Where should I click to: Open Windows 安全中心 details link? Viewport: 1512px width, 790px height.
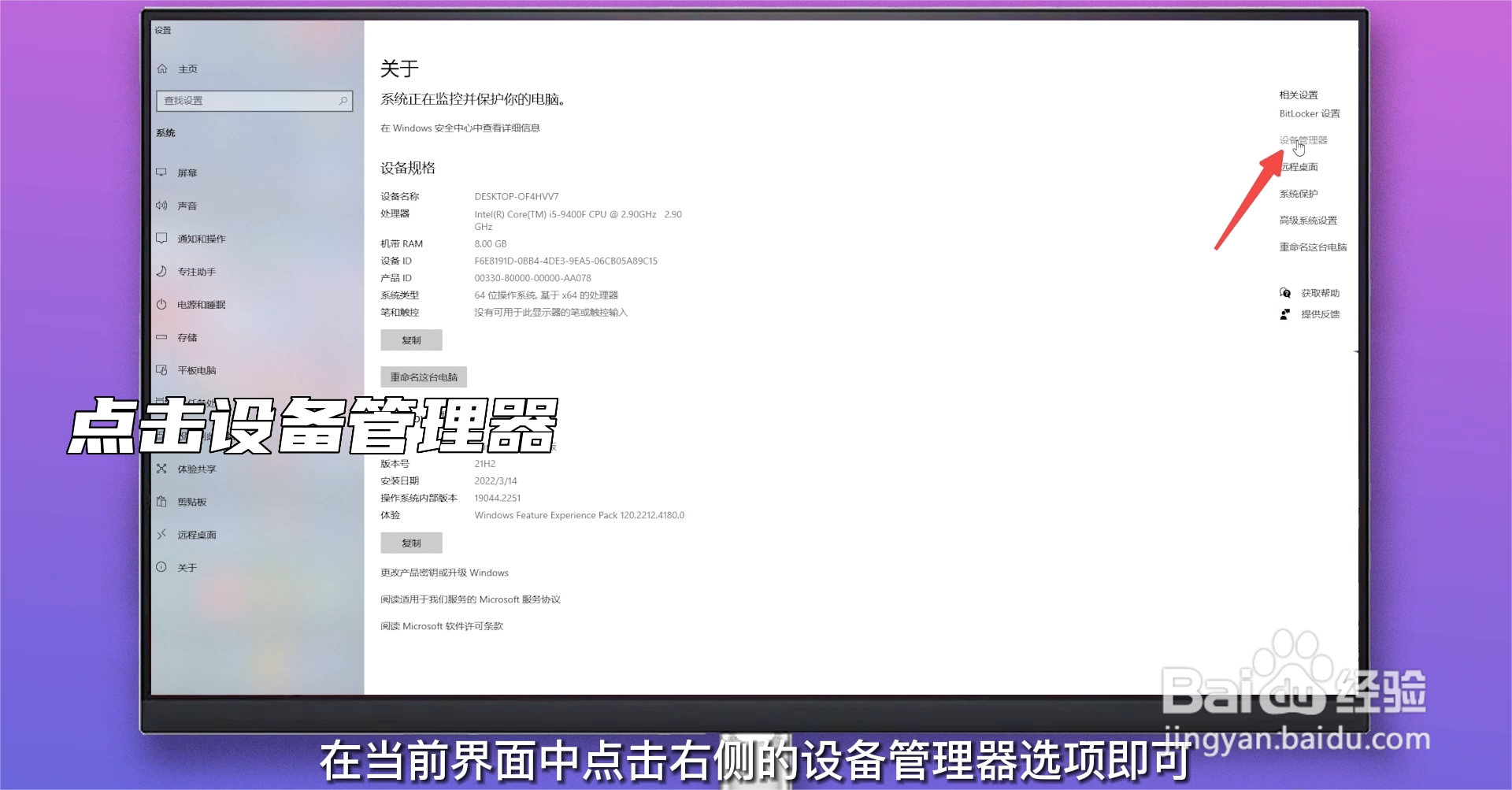pyautogui.click(x=460, y=128)
